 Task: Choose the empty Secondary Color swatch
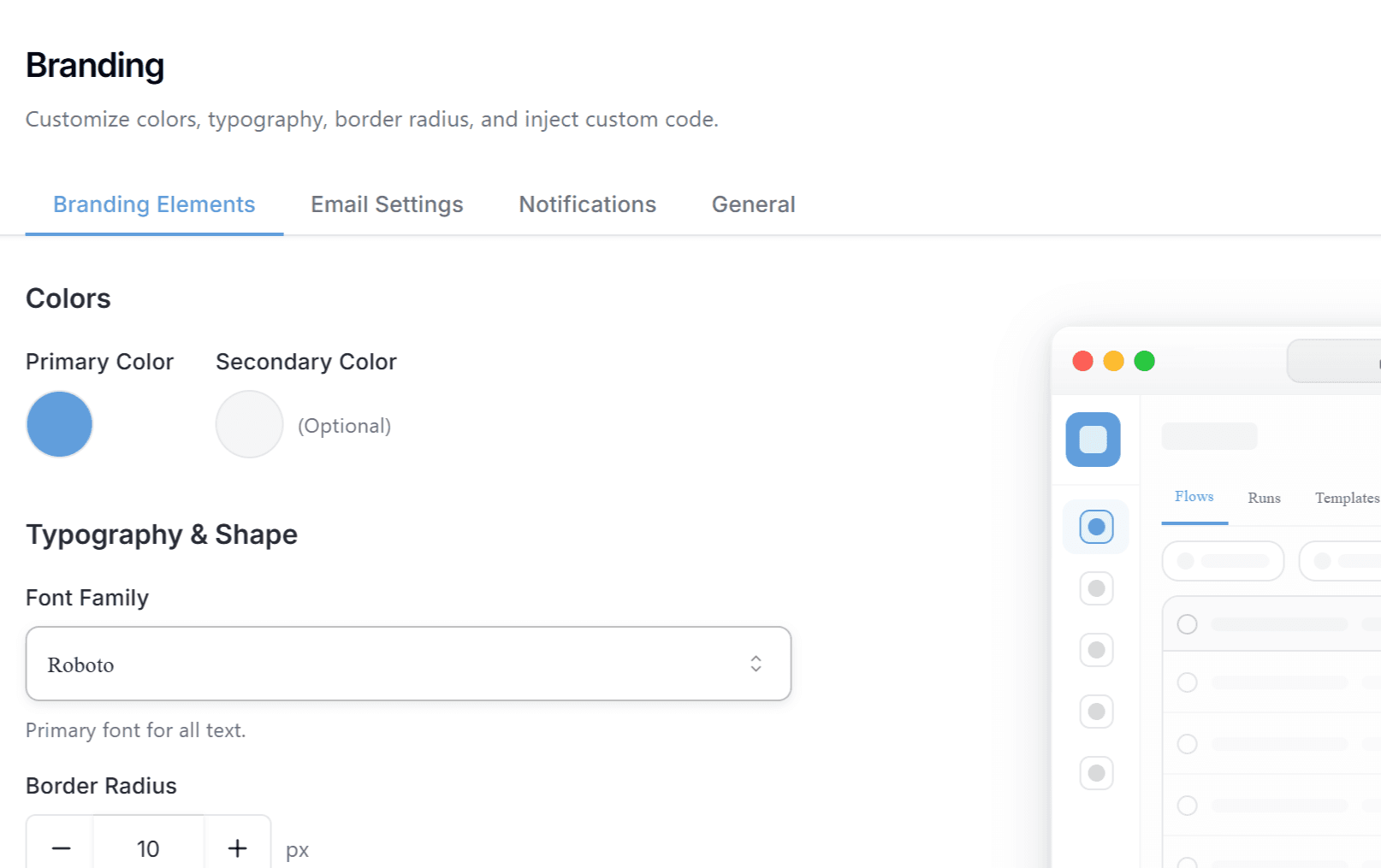point(249,424)
